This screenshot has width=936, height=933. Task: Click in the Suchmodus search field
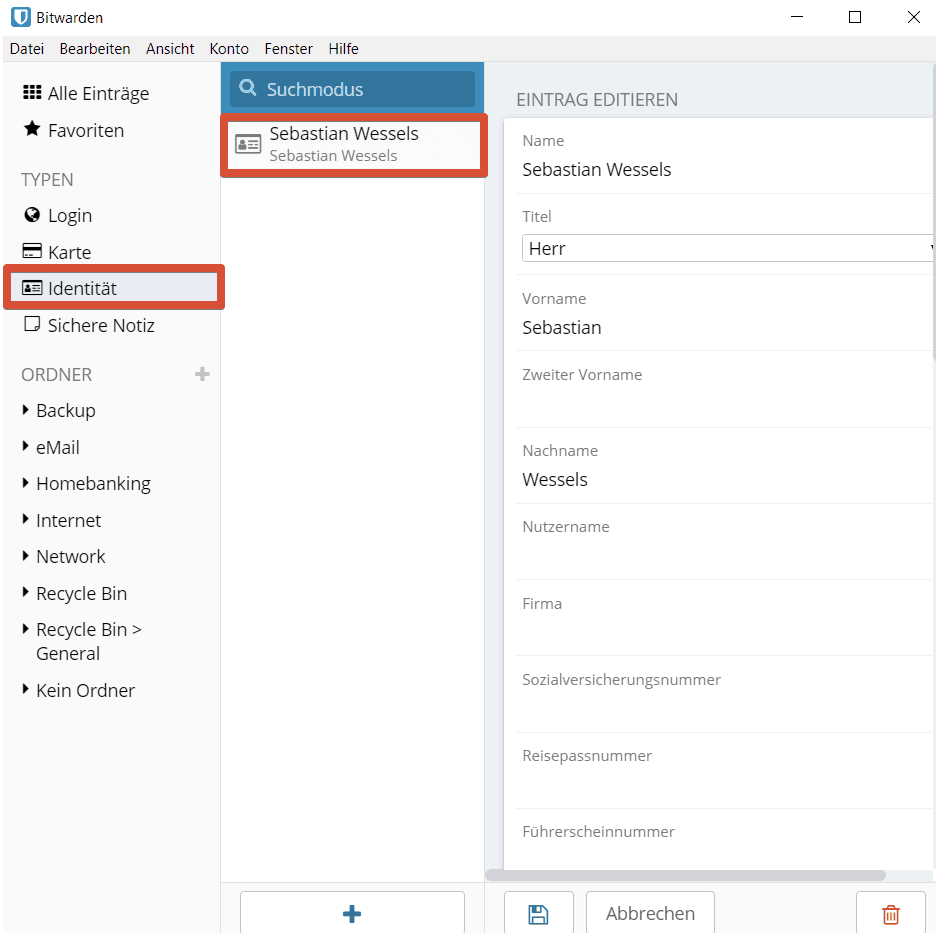(352, 89)
